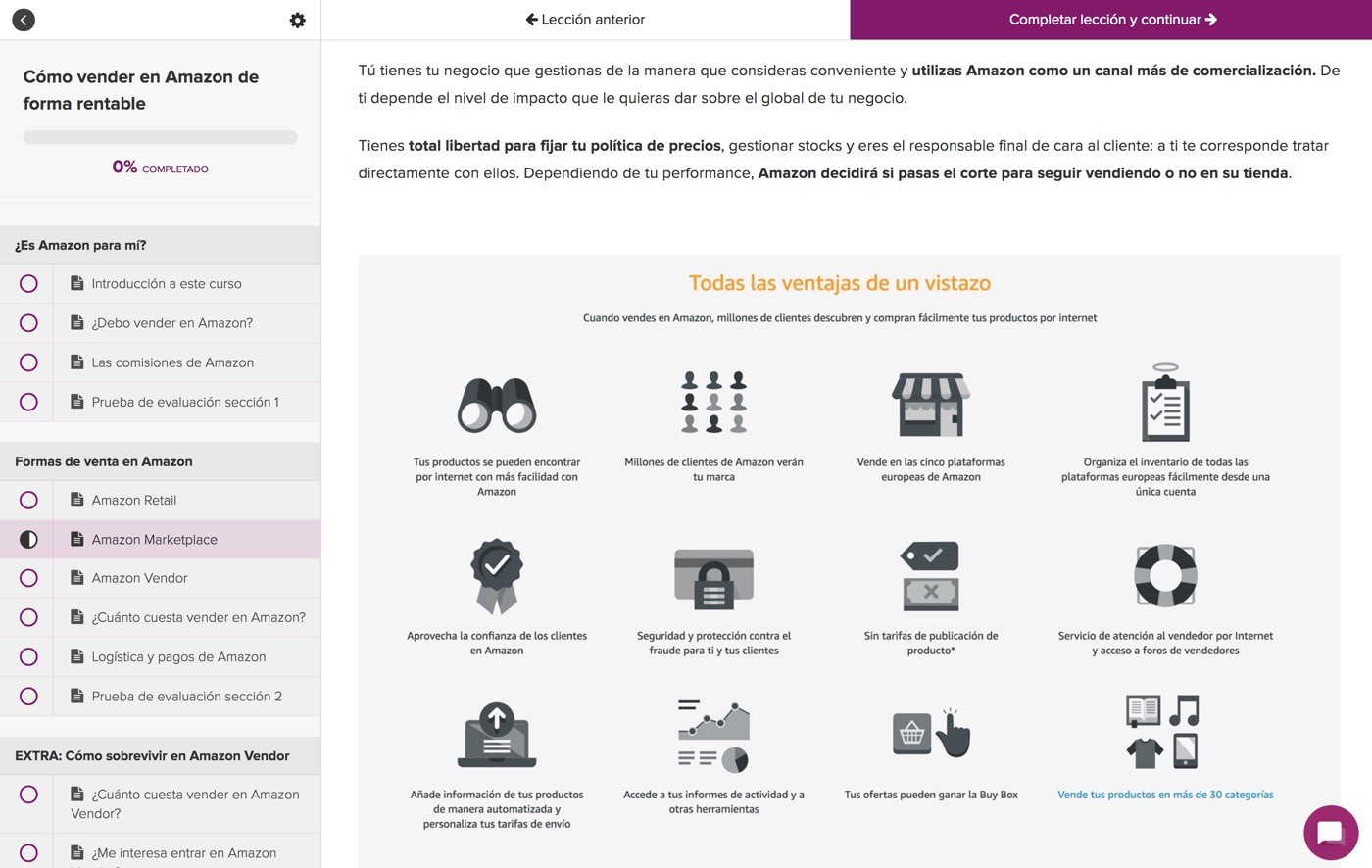This screenshot has height=868, width=1372.
Task: Click the padlock credit card icon
Action: tap(713, 578)
